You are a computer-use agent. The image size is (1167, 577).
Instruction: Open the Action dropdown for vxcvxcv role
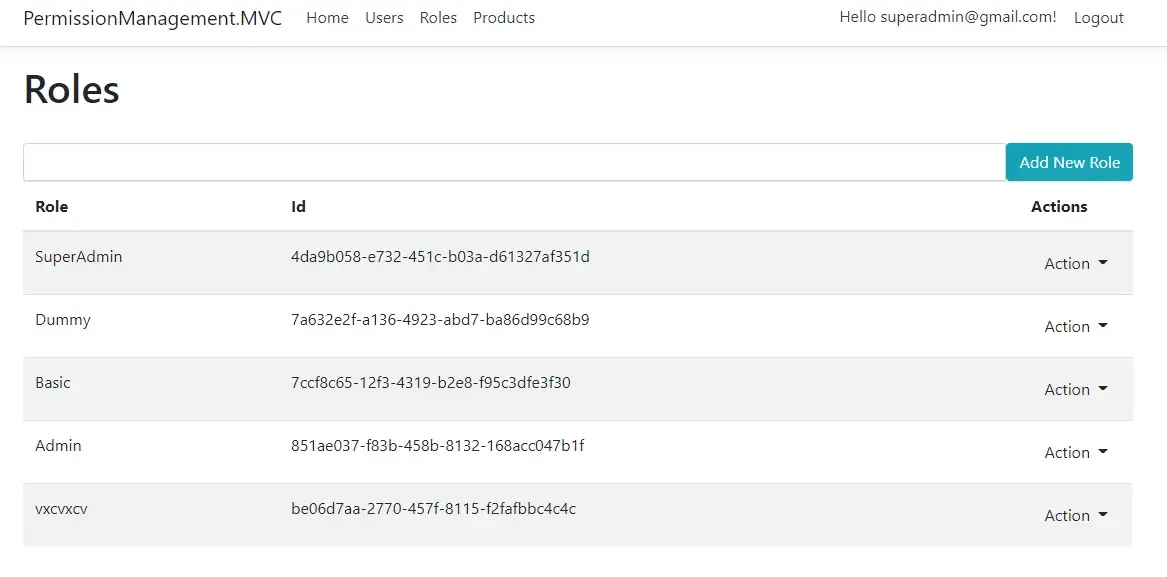tap(1074, 515)
